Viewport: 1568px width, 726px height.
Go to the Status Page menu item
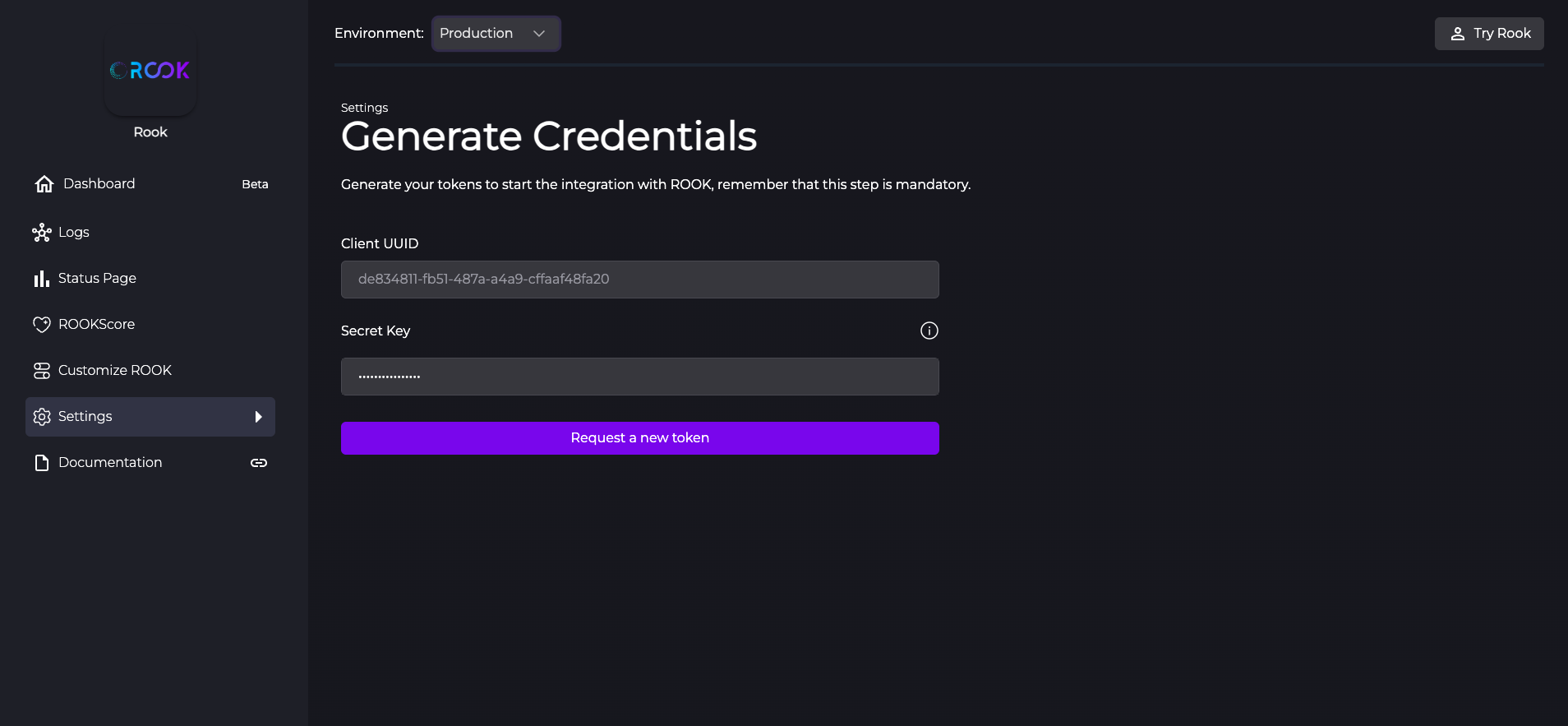97,279
